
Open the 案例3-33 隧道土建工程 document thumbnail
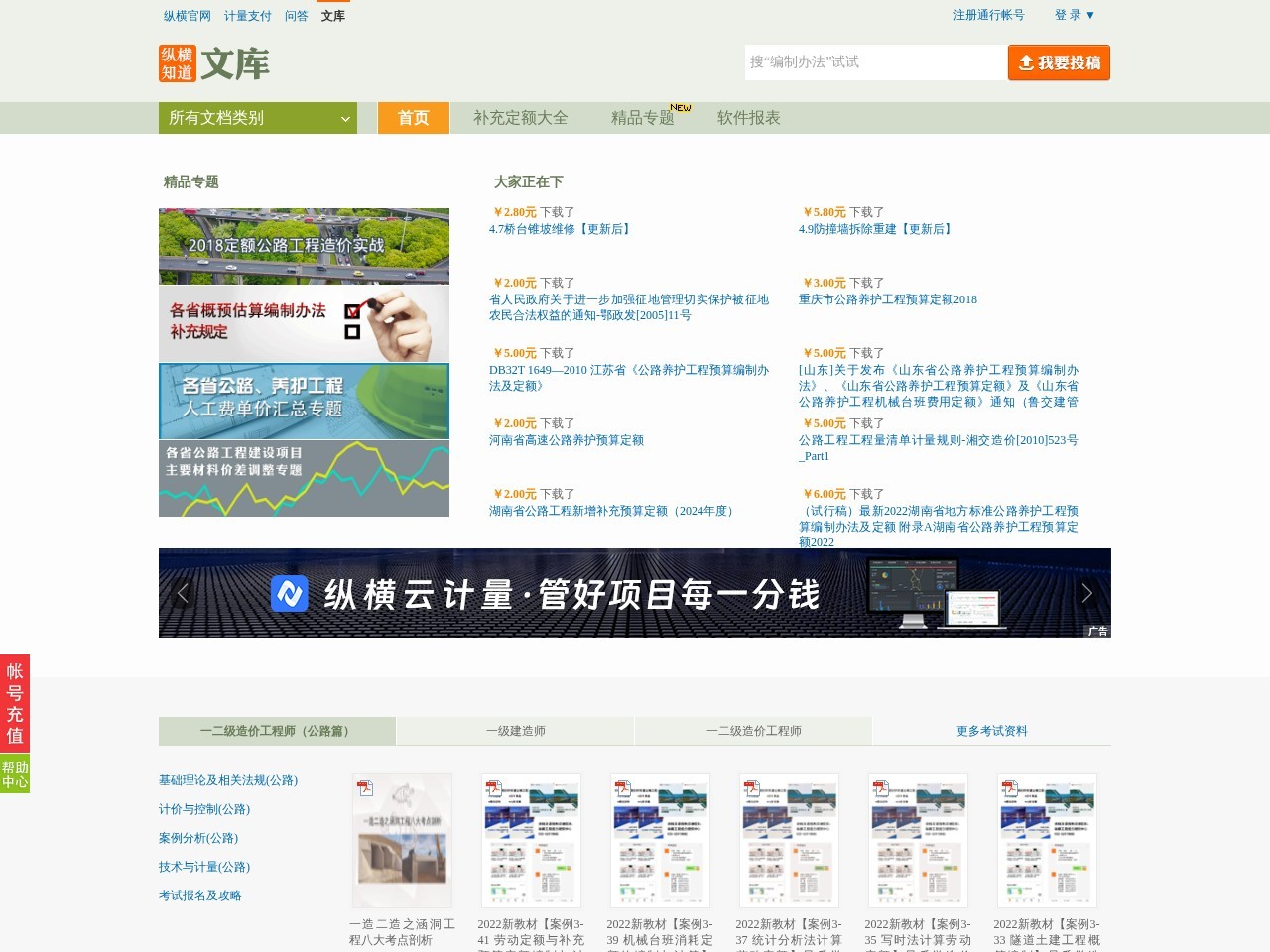pos(1047,841)
